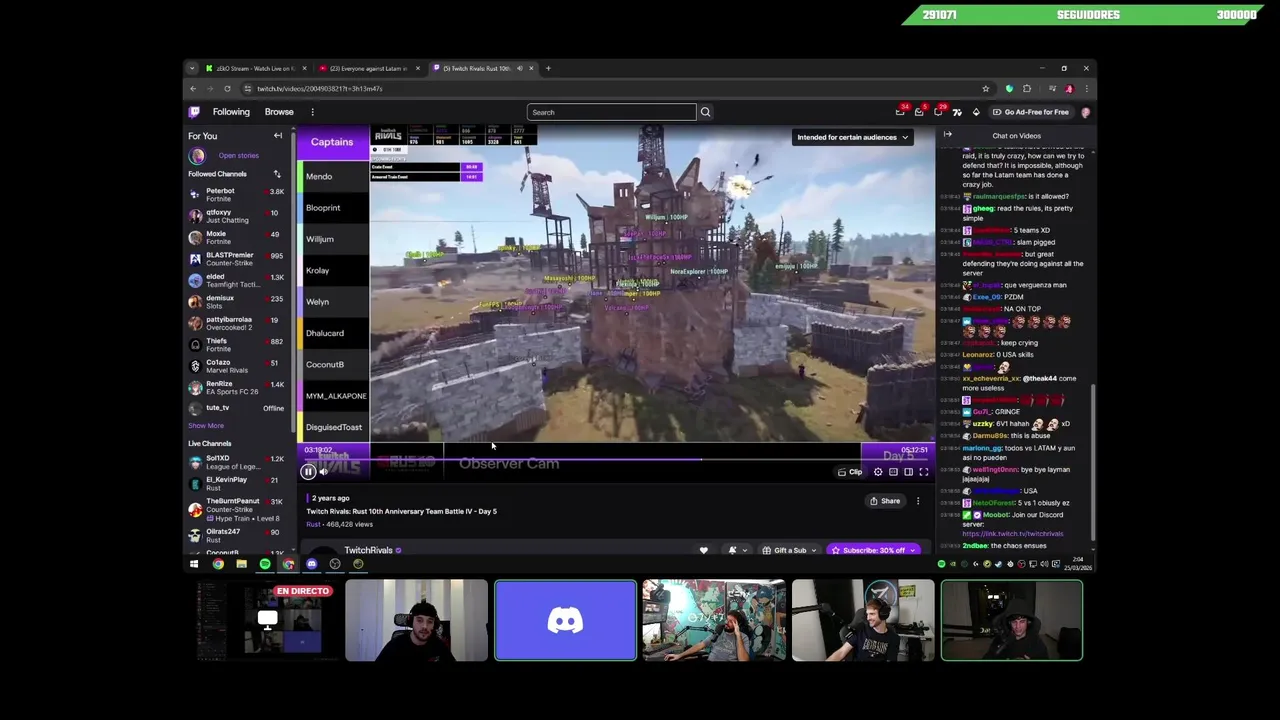Open the player settings gear
1280x720 pixels.
(x=878, y=472)
